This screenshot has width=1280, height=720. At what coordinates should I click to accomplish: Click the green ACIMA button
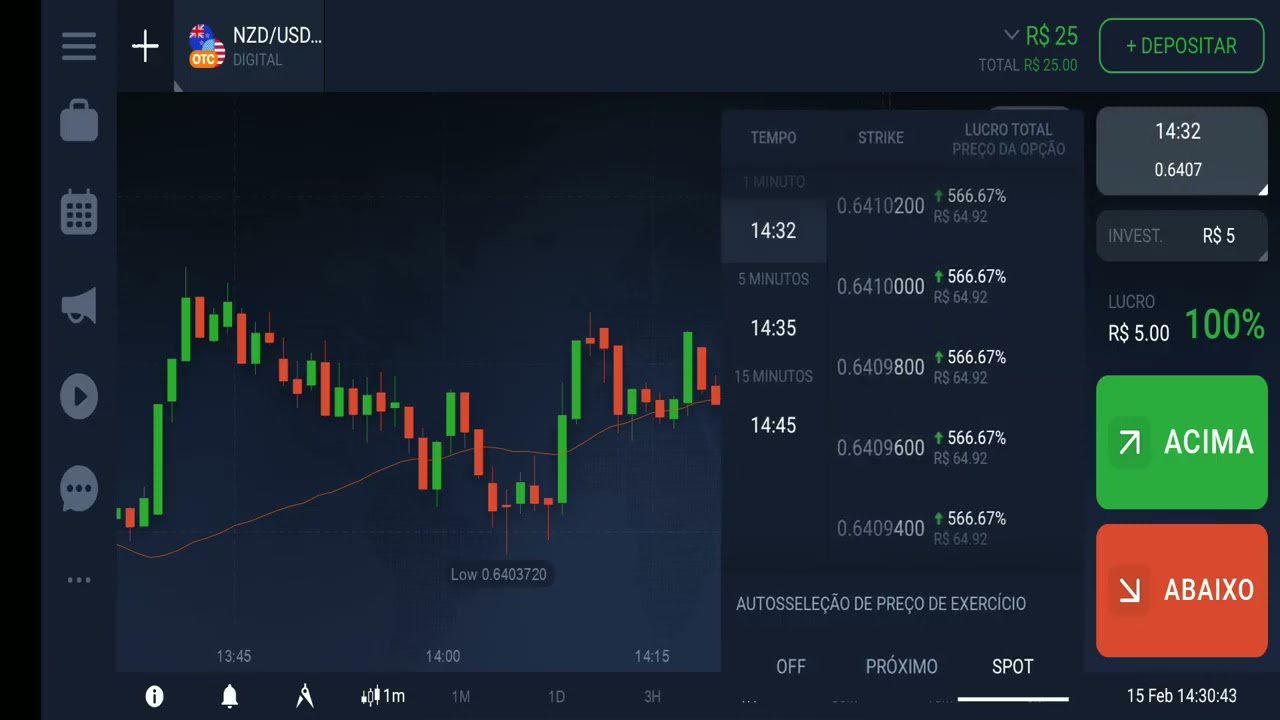coord(1181,442)
